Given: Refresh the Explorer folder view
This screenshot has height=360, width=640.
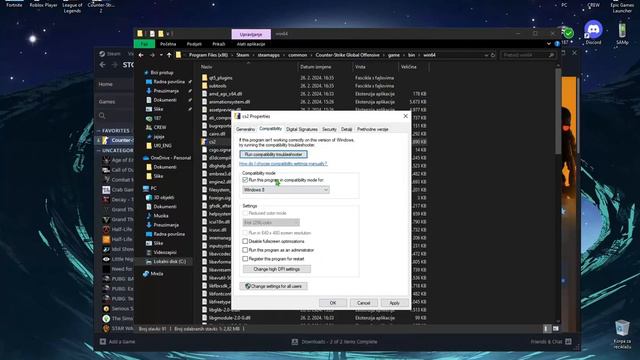Looking at the screenshot, I should [493, 55].
